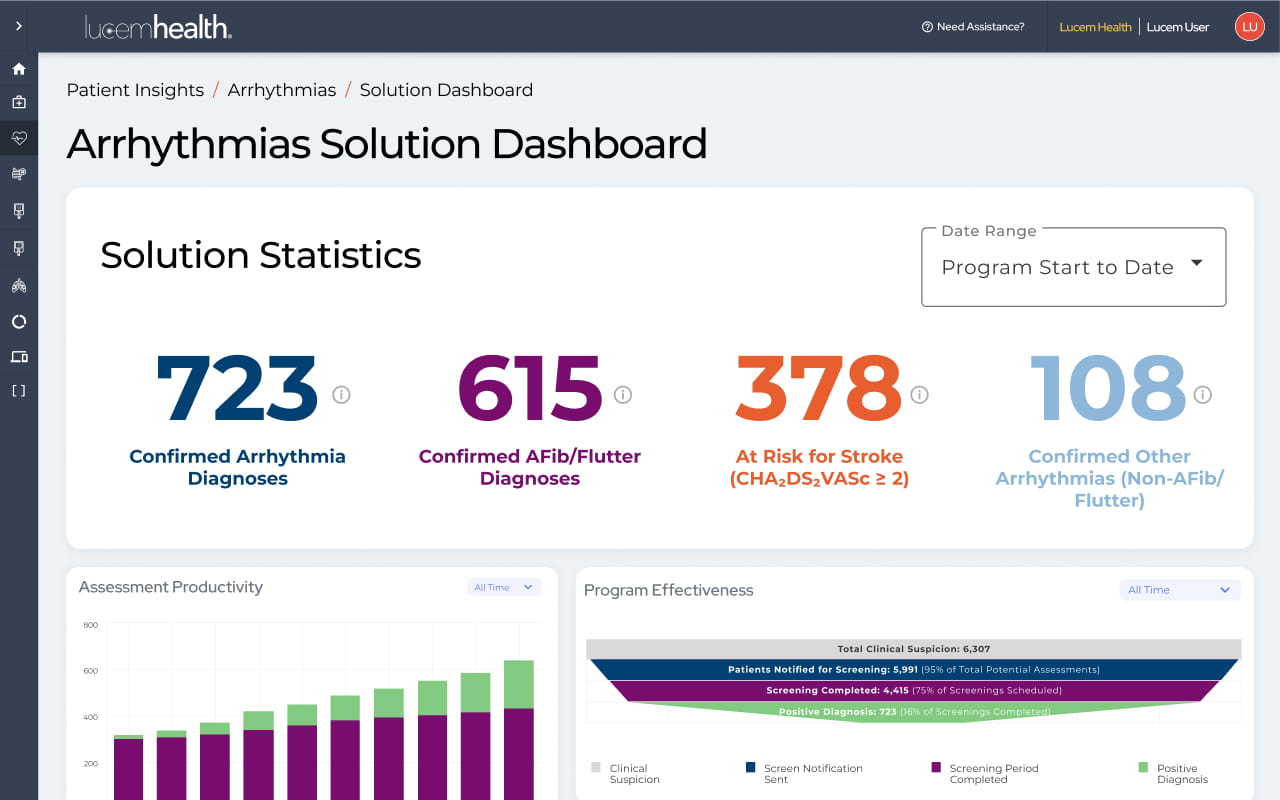The image size is (1280, 800).
Task: Select the heart rhythm icon in sidebar
Action: tap(19, 138)
